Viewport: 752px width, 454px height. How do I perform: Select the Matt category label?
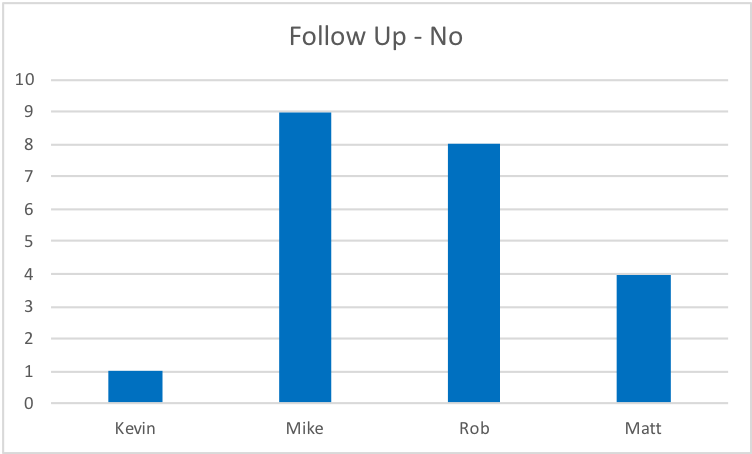(643, 430)
